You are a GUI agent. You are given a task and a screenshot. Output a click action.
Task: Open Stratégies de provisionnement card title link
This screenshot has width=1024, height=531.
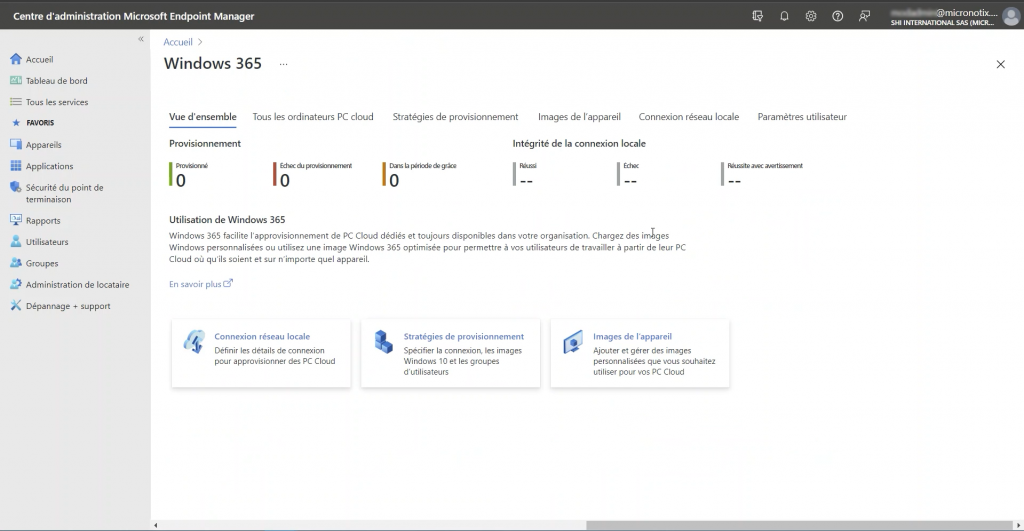(464, 336)
